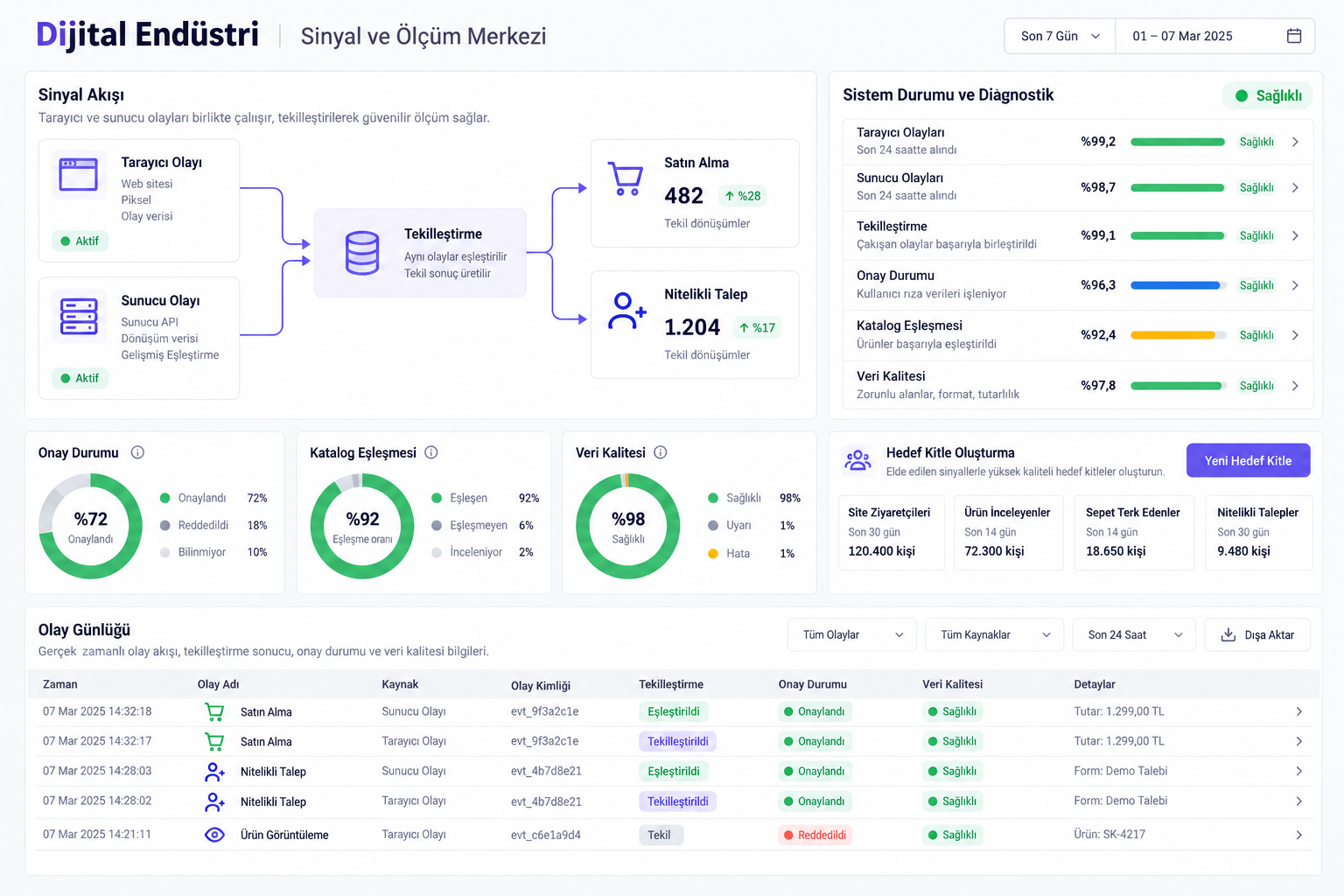Expand the Tarayıcı Olayları diagnostic row chevron
Viewport: 1344px width, 896px height.
point(1295,142)
